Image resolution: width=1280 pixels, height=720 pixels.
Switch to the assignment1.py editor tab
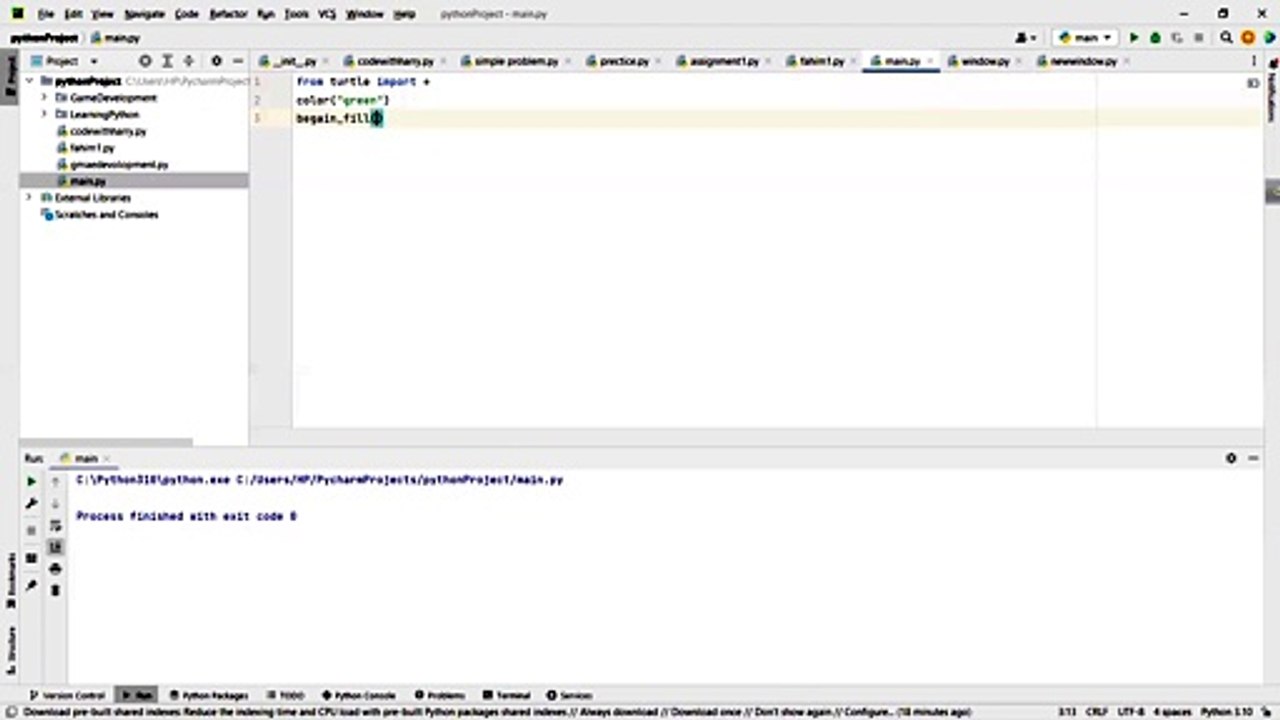724,61
